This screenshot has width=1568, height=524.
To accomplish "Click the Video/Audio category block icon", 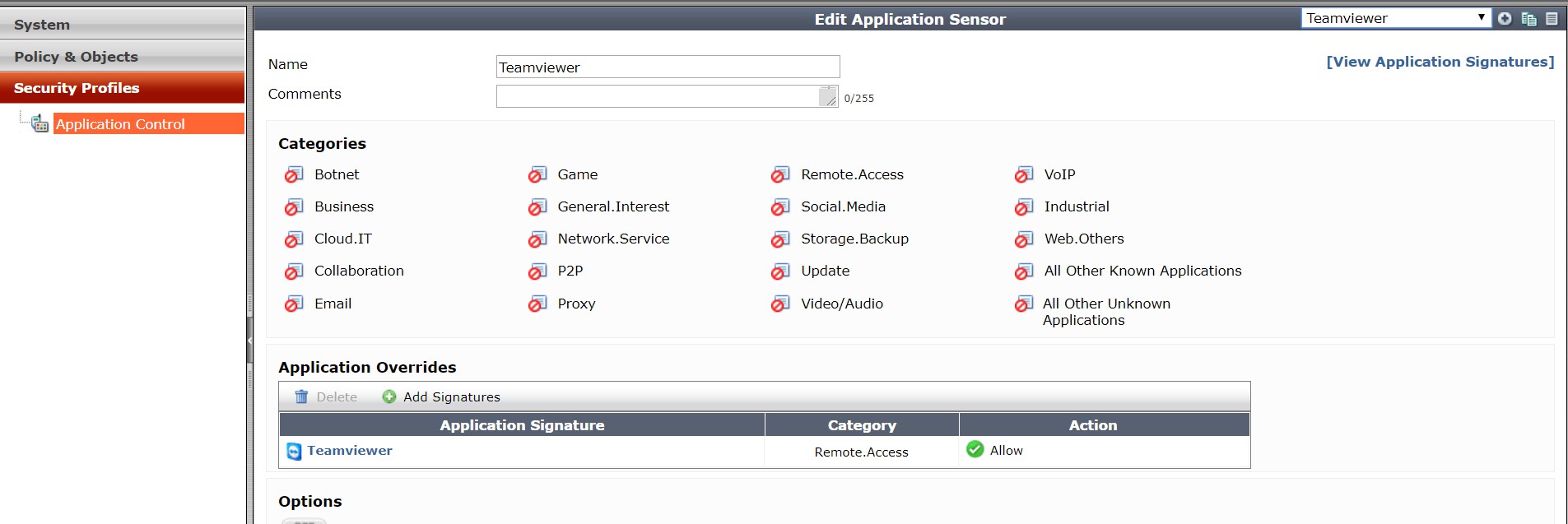I will (x=780, y=304).
